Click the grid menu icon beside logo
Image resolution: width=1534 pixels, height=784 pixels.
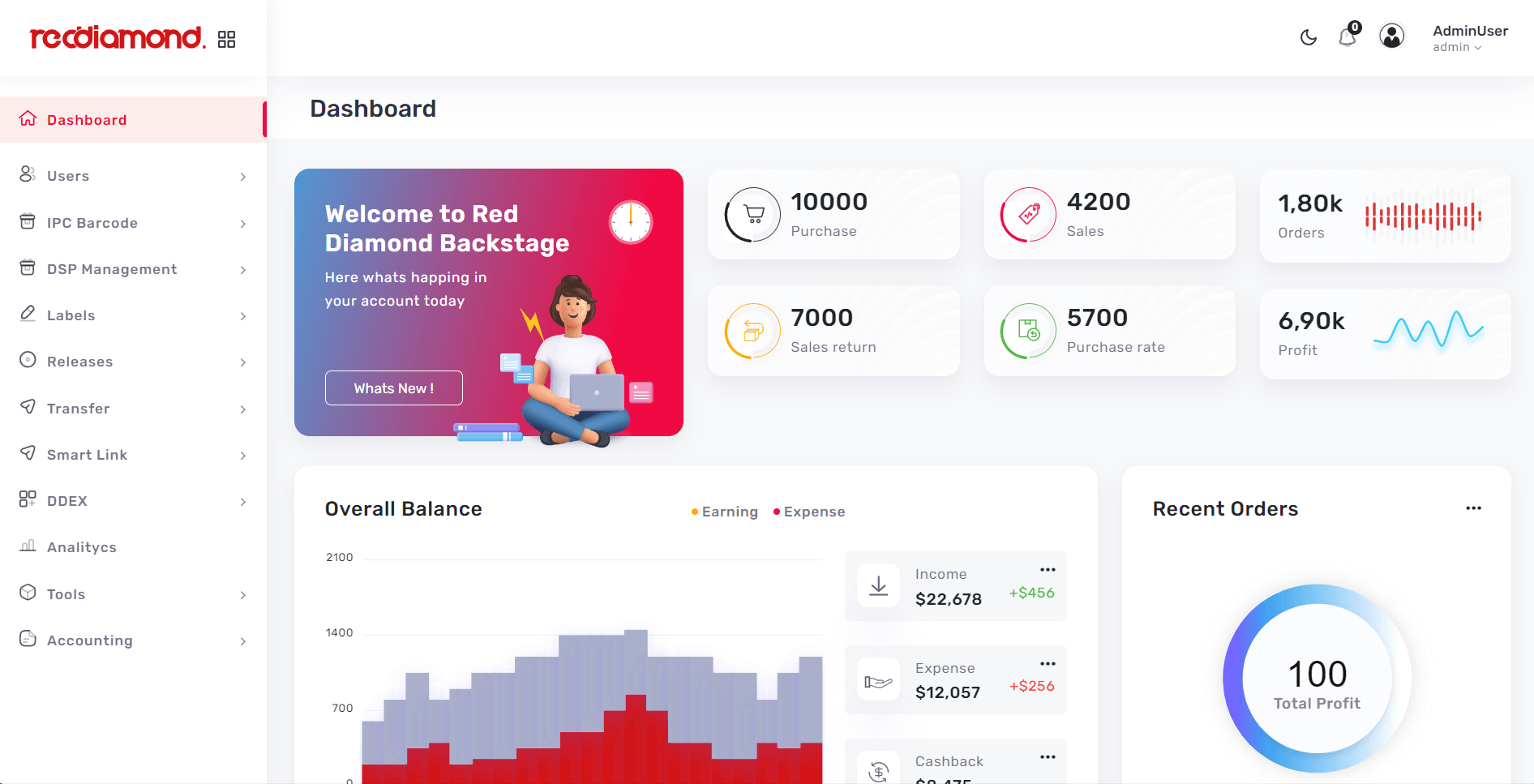(x=227, y=39)
